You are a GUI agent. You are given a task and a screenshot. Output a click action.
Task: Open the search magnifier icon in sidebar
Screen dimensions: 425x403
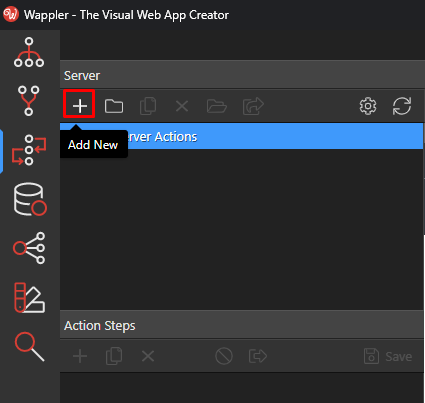29,347
